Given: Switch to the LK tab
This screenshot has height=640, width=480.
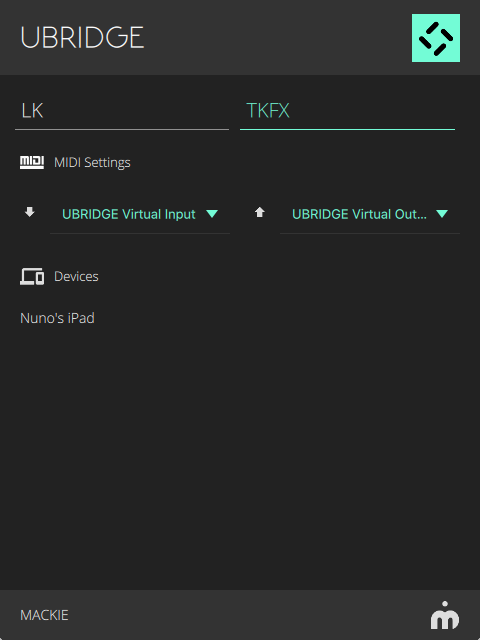Looking at the screenshot, I should coord(122,111).
